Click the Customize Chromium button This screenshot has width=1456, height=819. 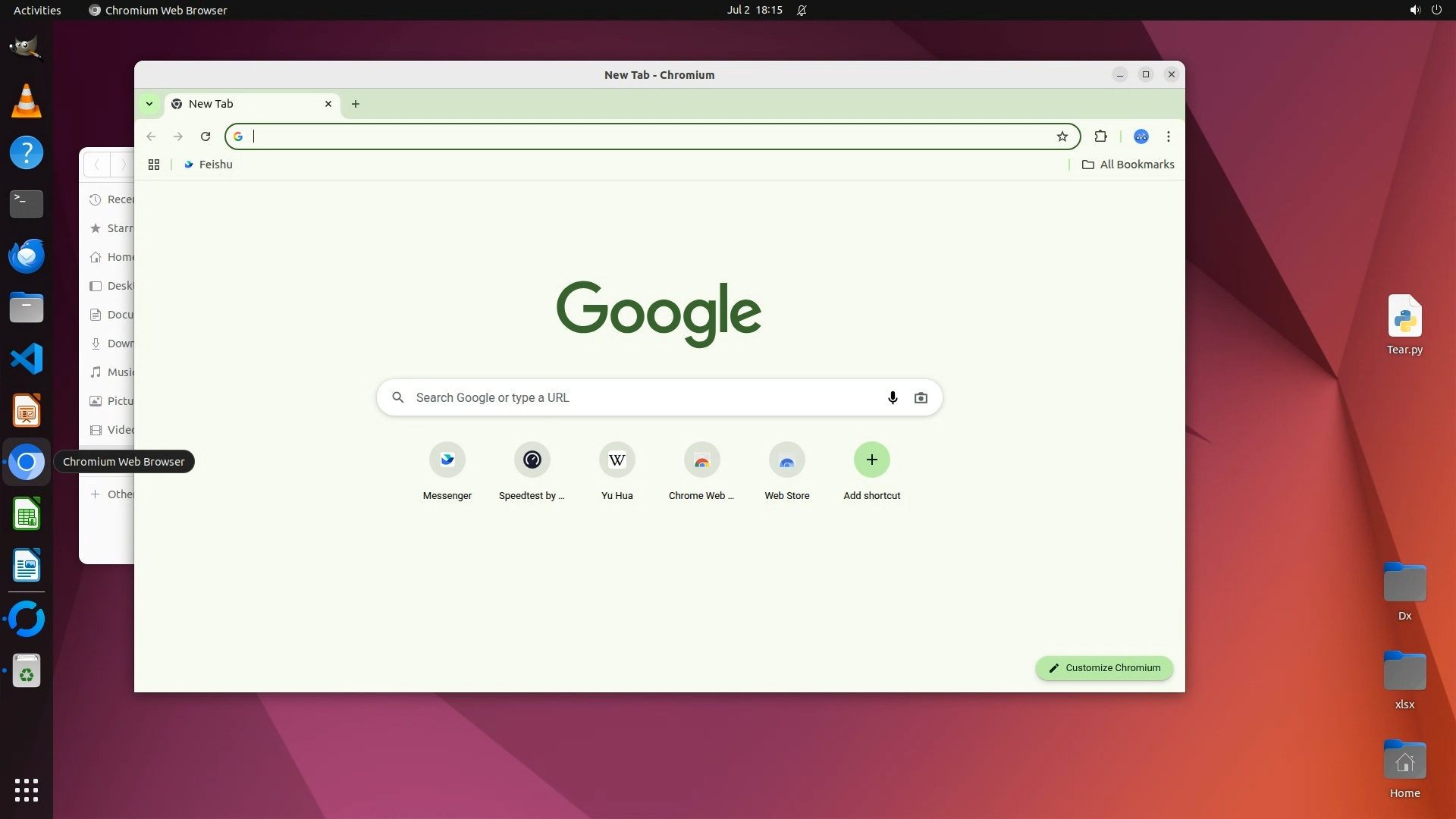[1103, 668]
